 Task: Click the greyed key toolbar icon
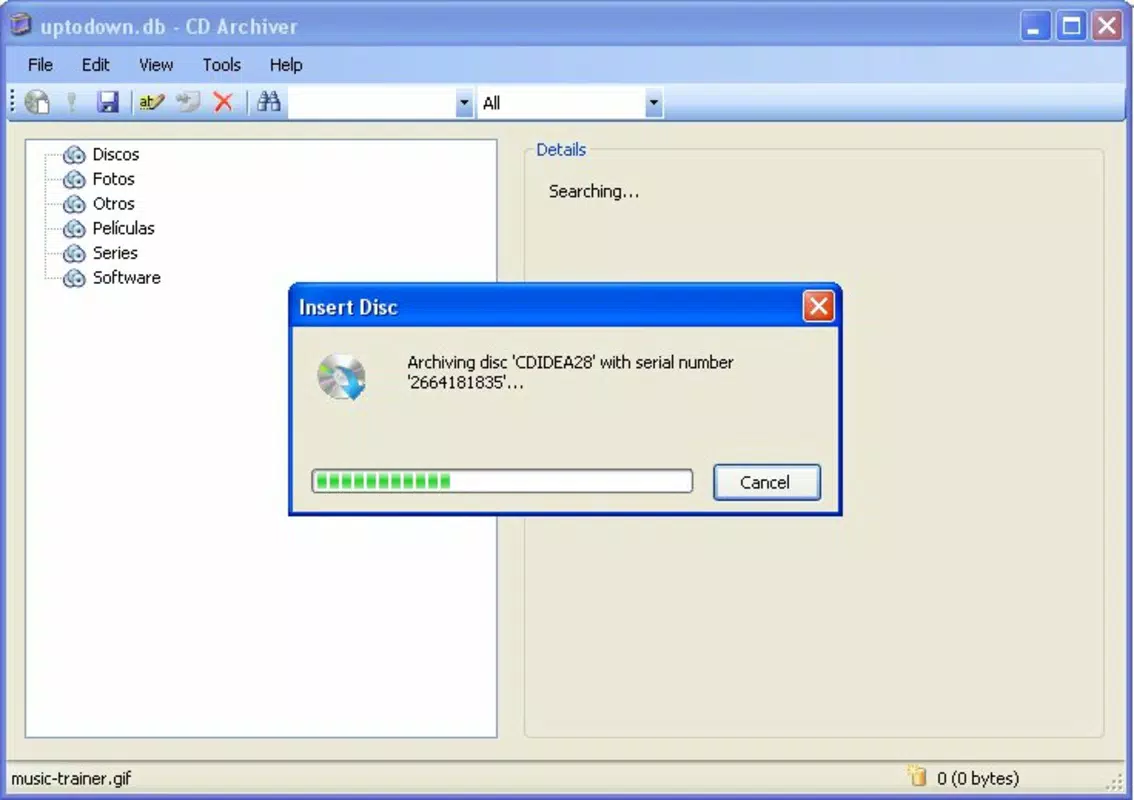[x=72, y=102]
